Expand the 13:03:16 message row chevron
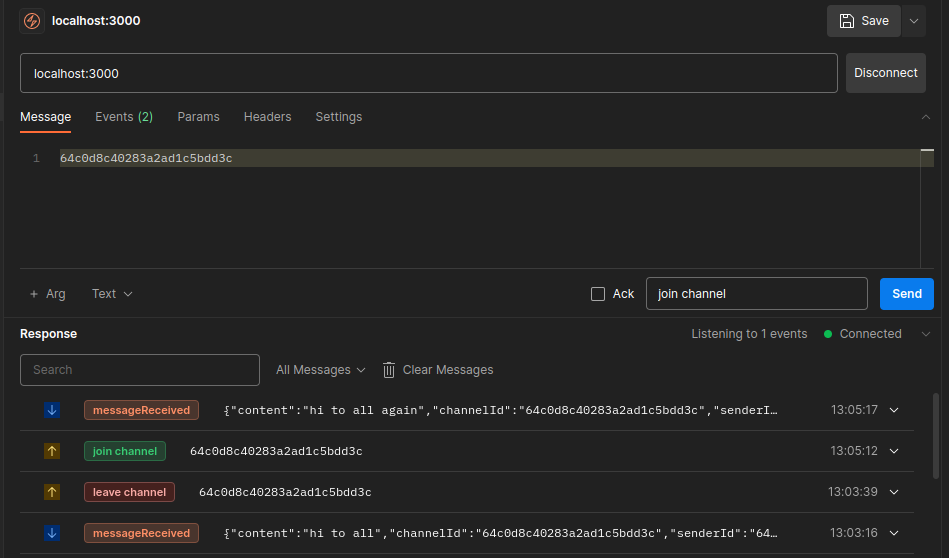 894,533
